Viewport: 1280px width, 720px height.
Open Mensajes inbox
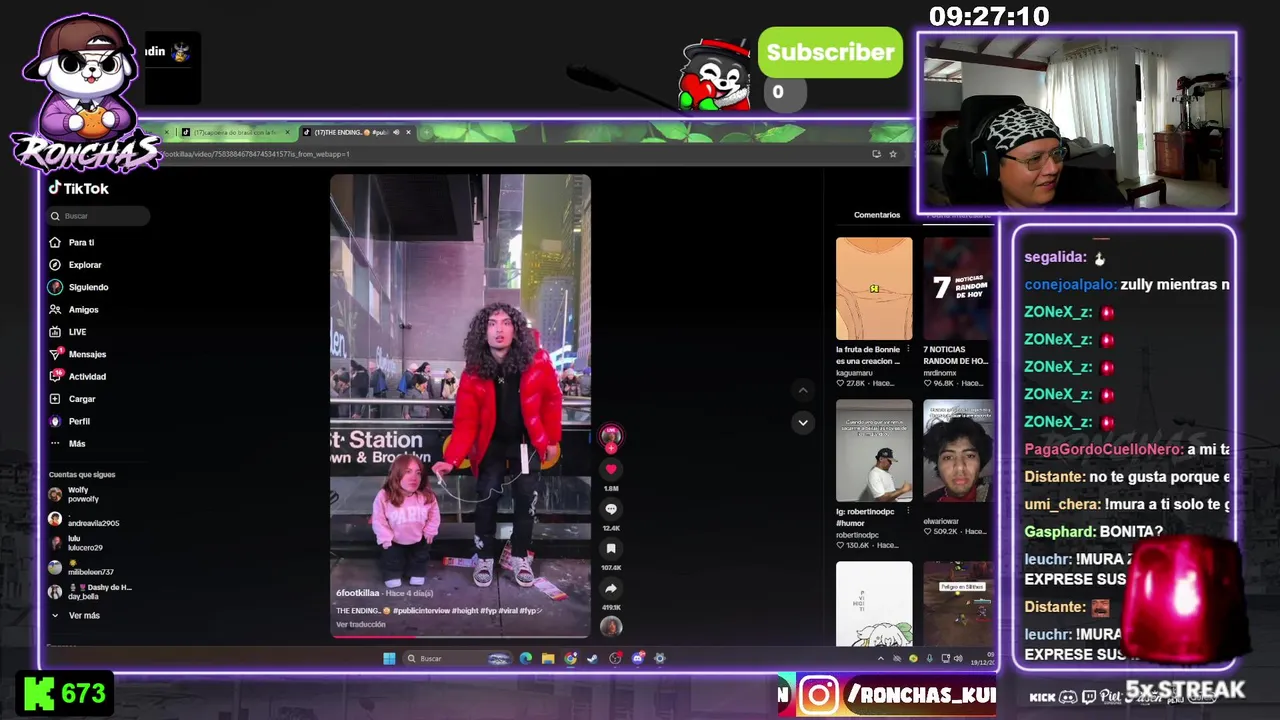pyautogui.click(x=78, y=354)
